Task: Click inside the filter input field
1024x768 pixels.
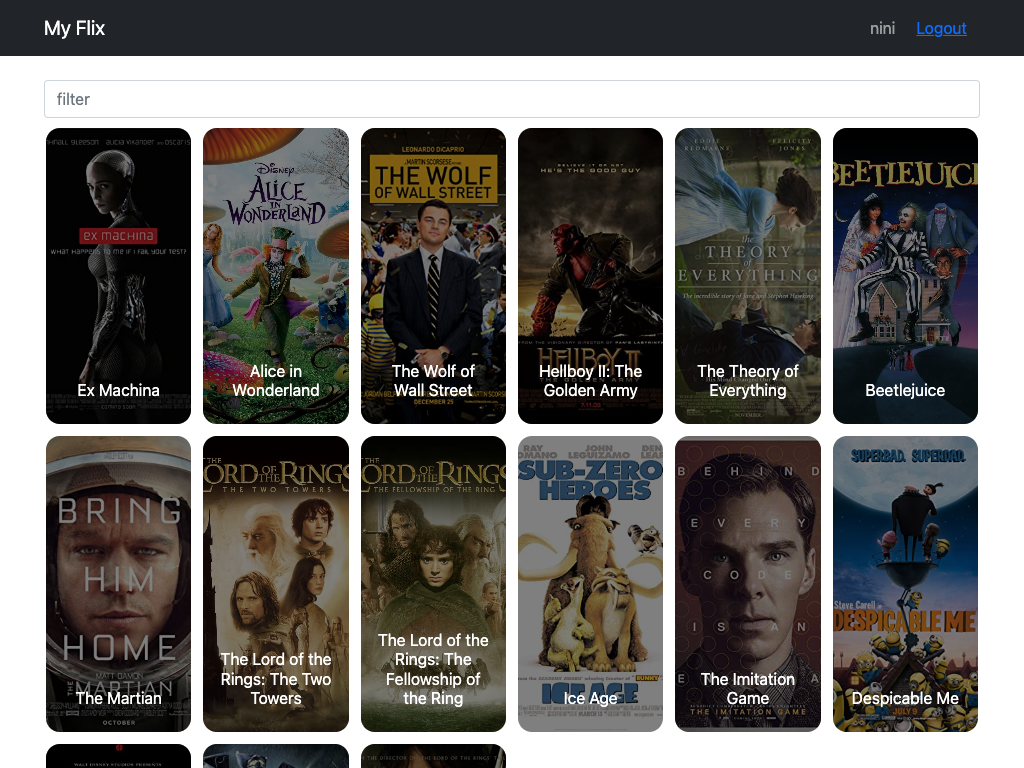Action: pos(512,99)
